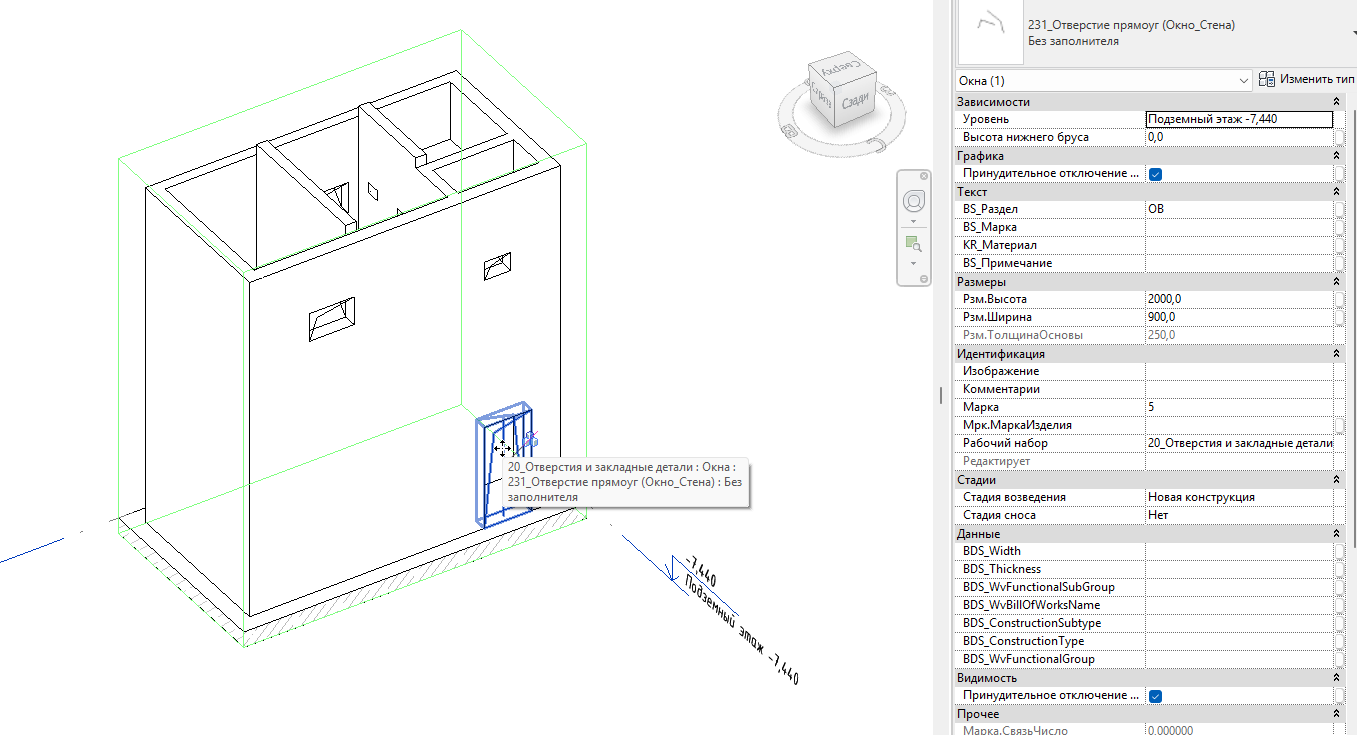Click the KR_Материал value field
The width and height of the screenshot is (1357, 735).
tap(1239, 245)
